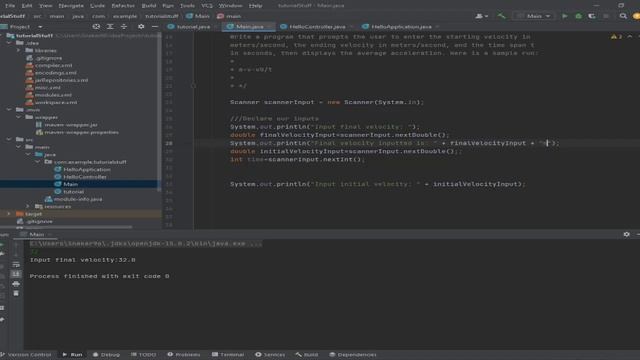Open the Terminal tool window
Screen dimensions: 640x360
(228, 354)
